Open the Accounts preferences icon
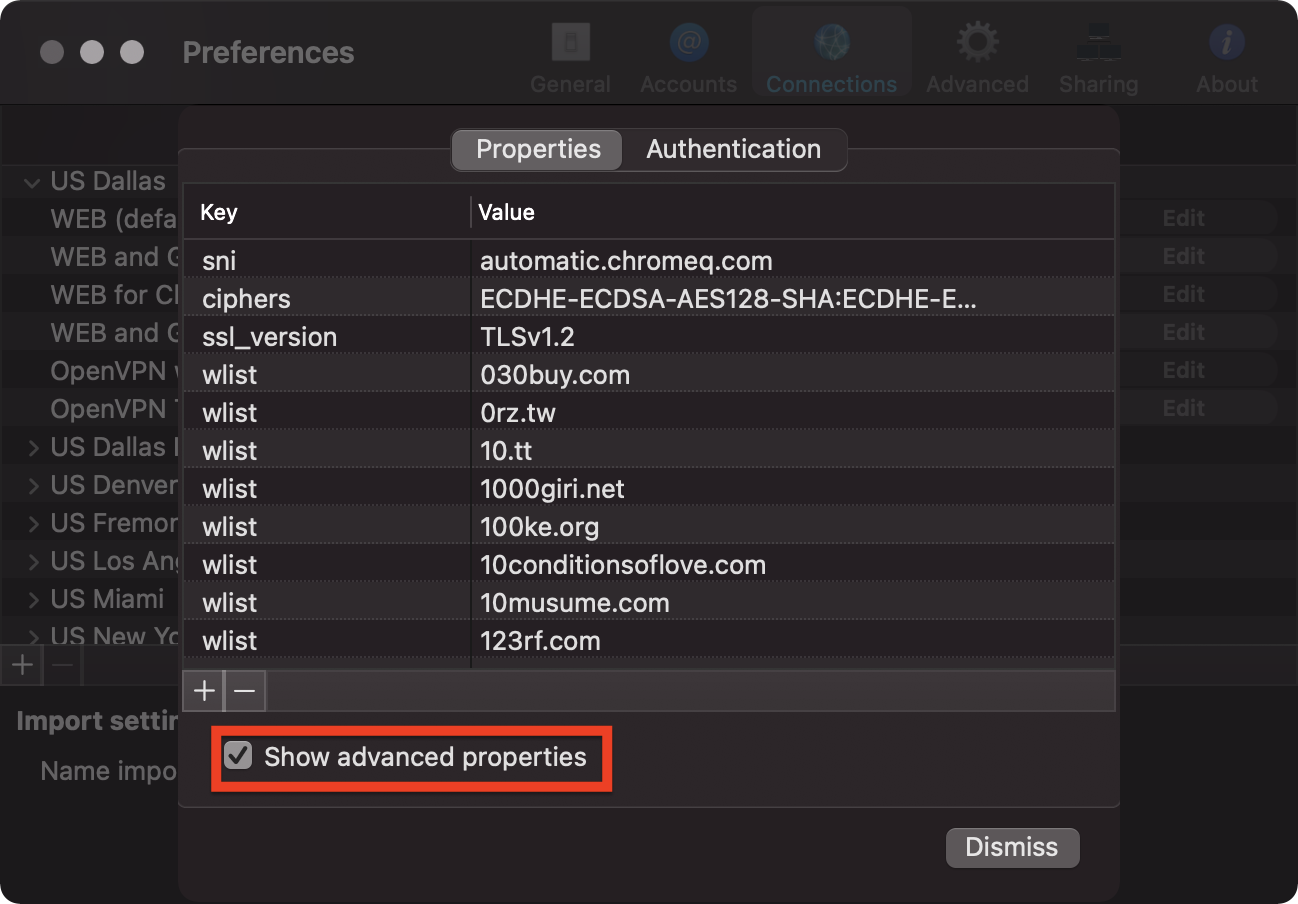 click(x=688, y=43)
